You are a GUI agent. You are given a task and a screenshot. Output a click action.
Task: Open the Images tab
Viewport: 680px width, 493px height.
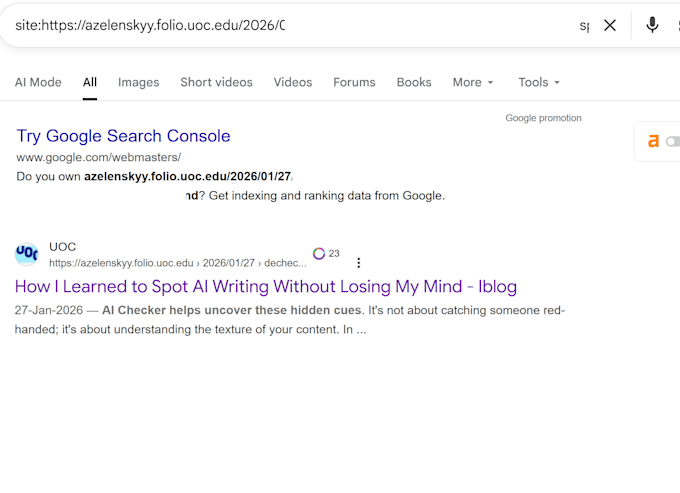[x=138, y=82]
